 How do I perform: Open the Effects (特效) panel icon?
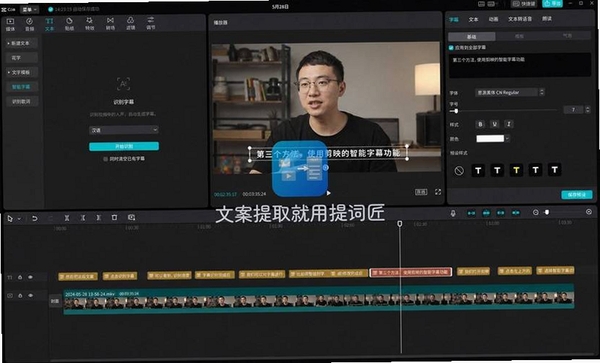click(x=90, y=24)
